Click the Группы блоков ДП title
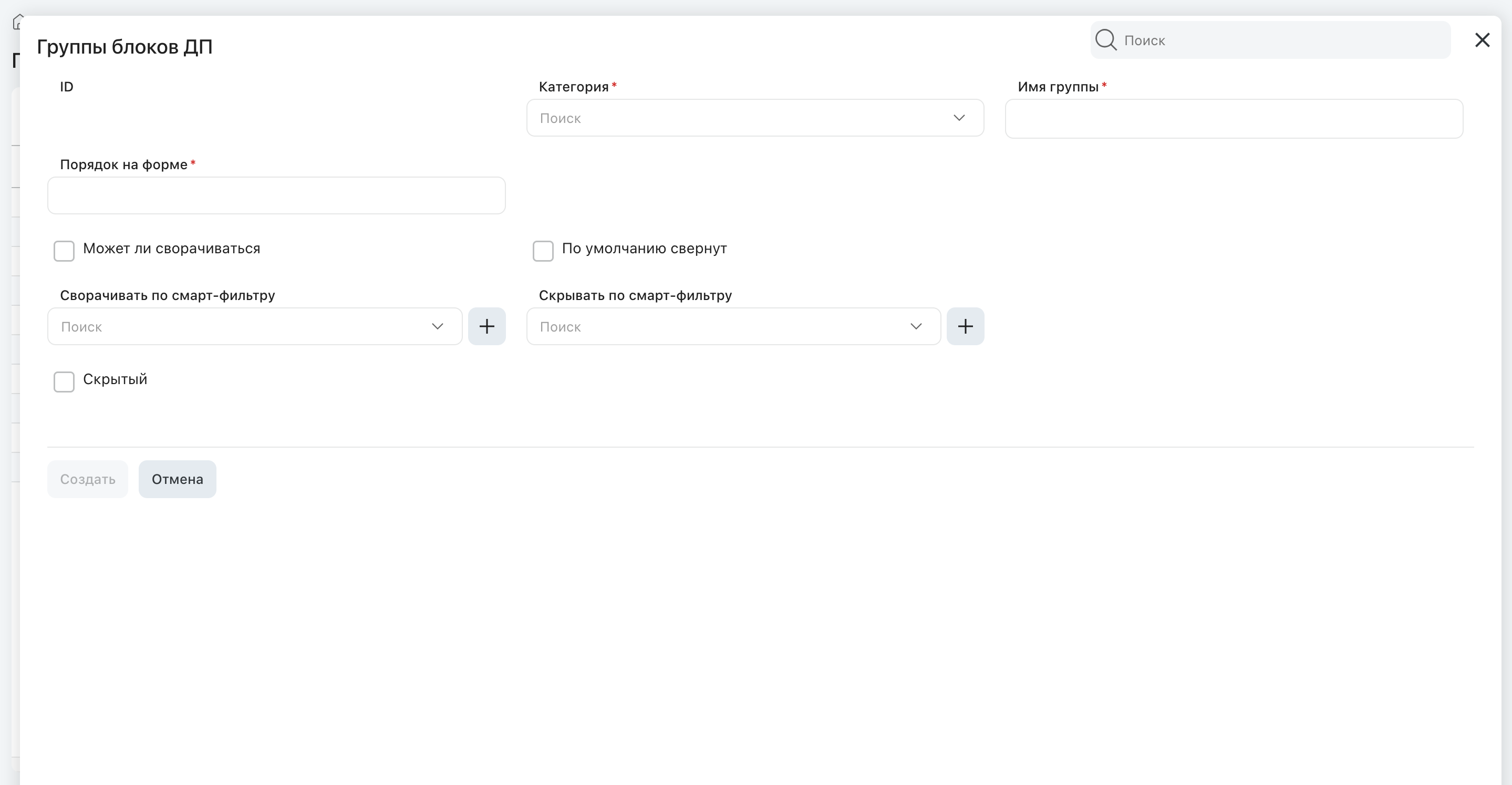Image resolution: width=1512 pixels, height=785 pixels. click(125, 47)
